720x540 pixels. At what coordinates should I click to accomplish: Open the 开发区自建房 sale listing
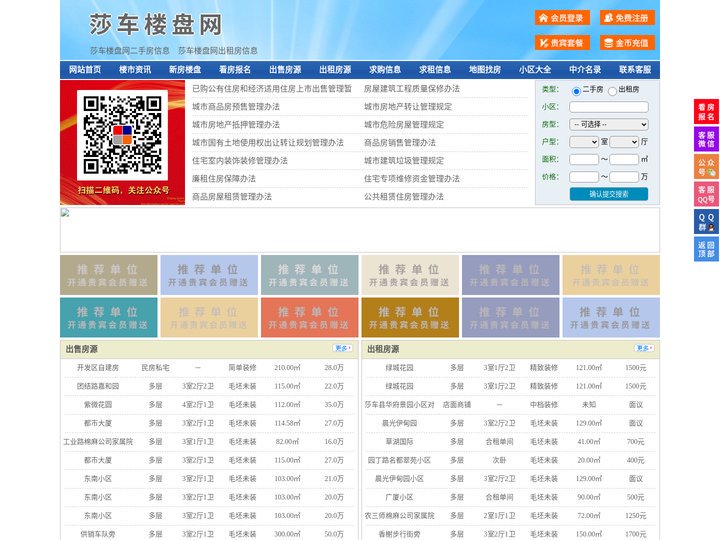pos(98,368)
